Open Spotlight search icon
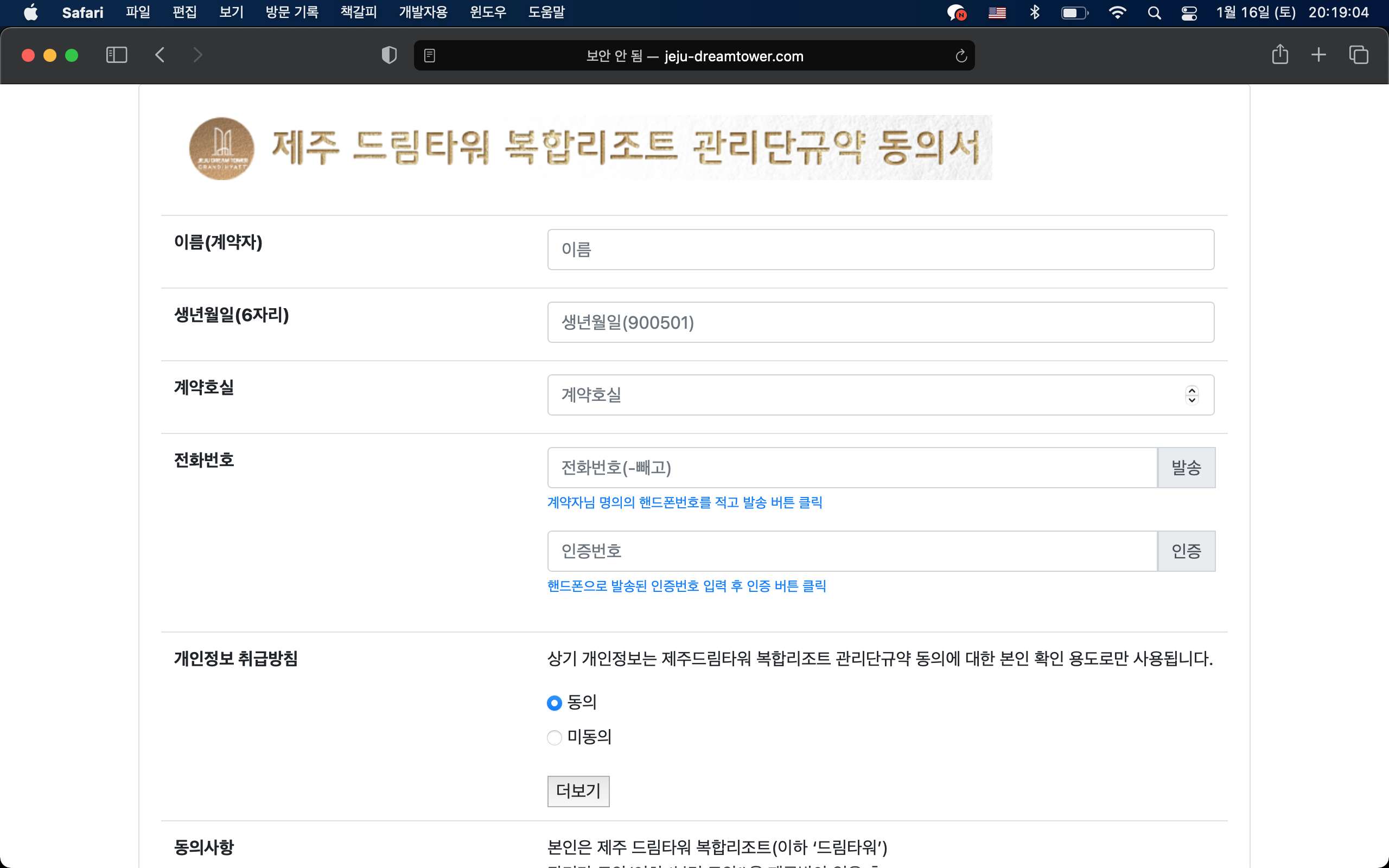This screenshot has width=1389, height=868. pos(1154,12)
